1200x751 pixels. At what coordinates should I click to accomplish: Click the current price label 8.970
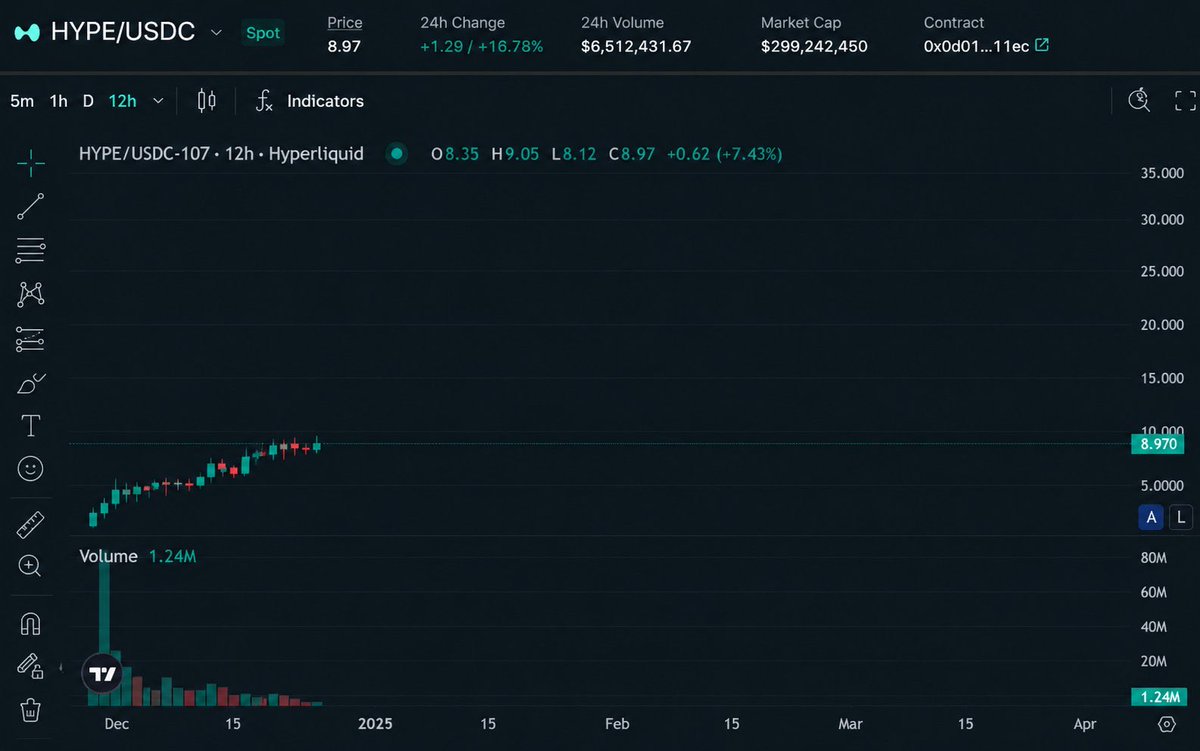point(1158,444)
